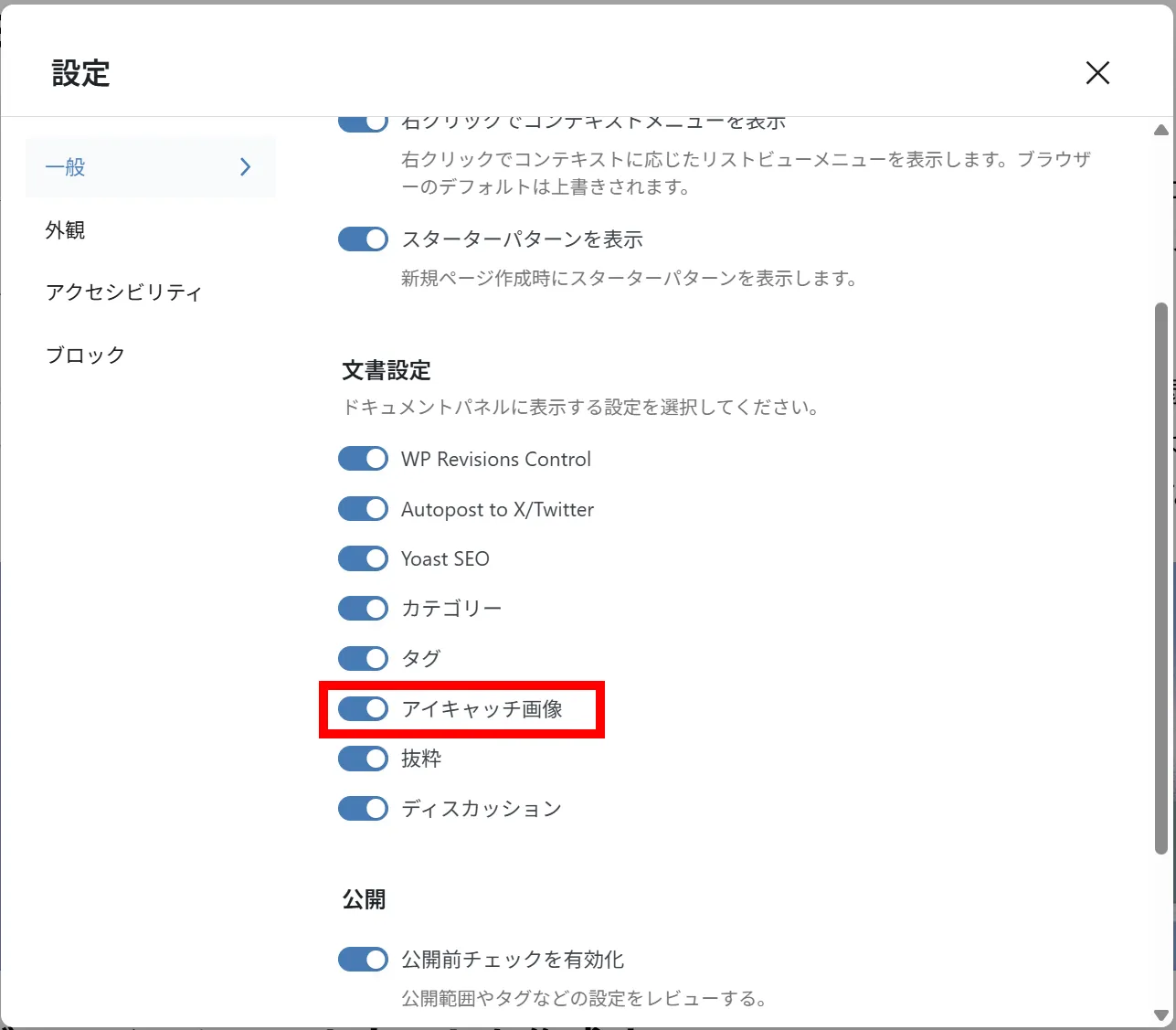1176x1030 pixels.
Task: Toggle the タグ panel switch
Action: 363,658
